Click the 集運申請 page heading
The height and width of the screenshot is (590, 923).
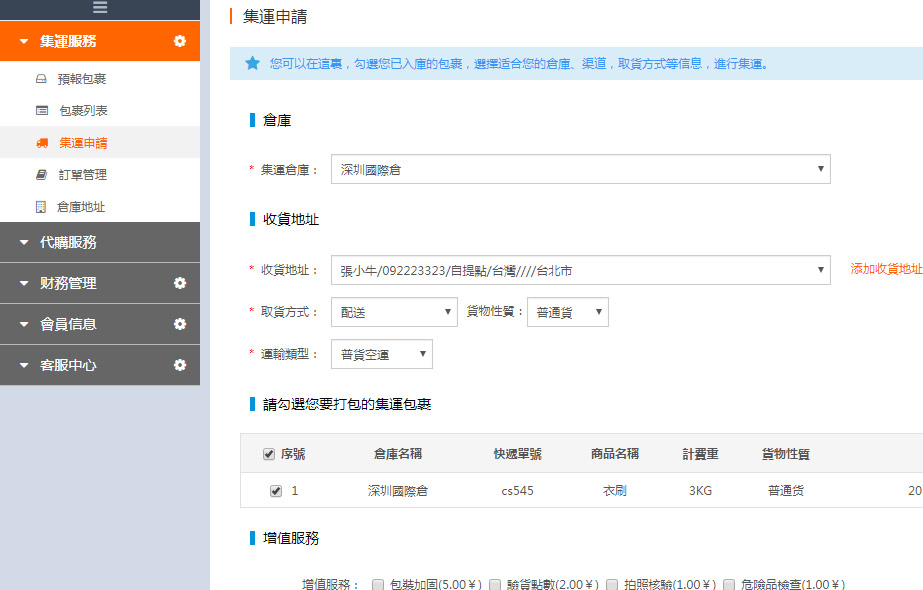[275, 16]
